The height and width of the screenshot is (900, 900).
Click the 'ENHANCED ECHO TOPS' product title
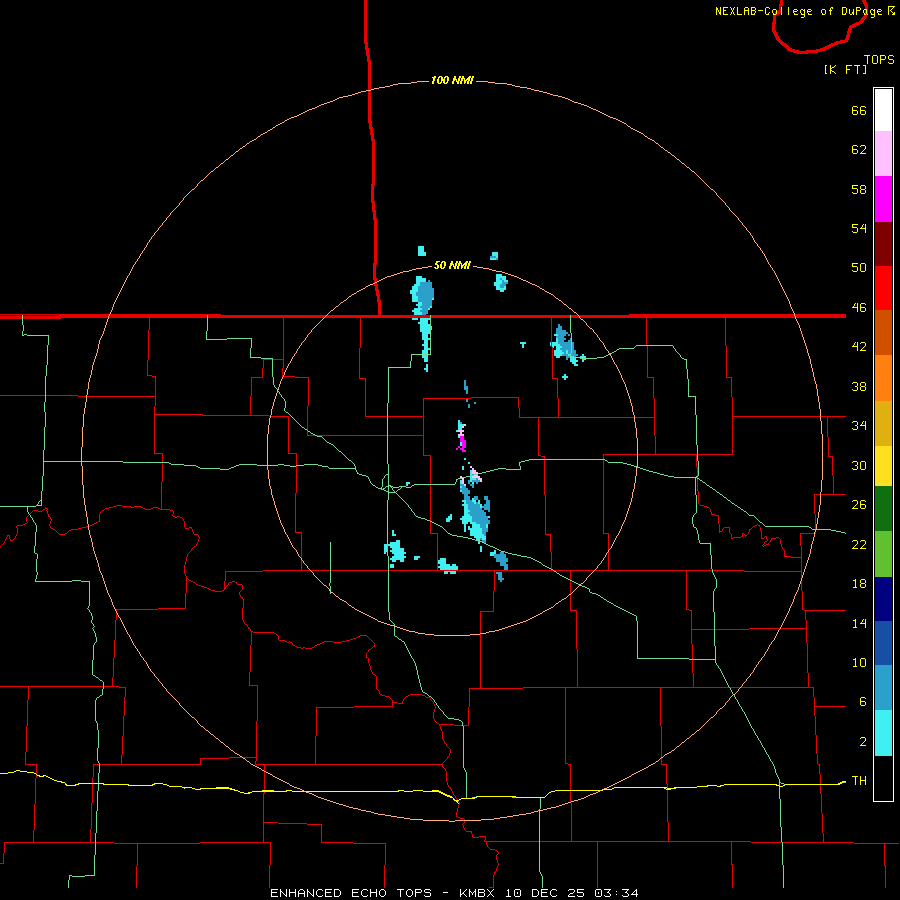351,893
